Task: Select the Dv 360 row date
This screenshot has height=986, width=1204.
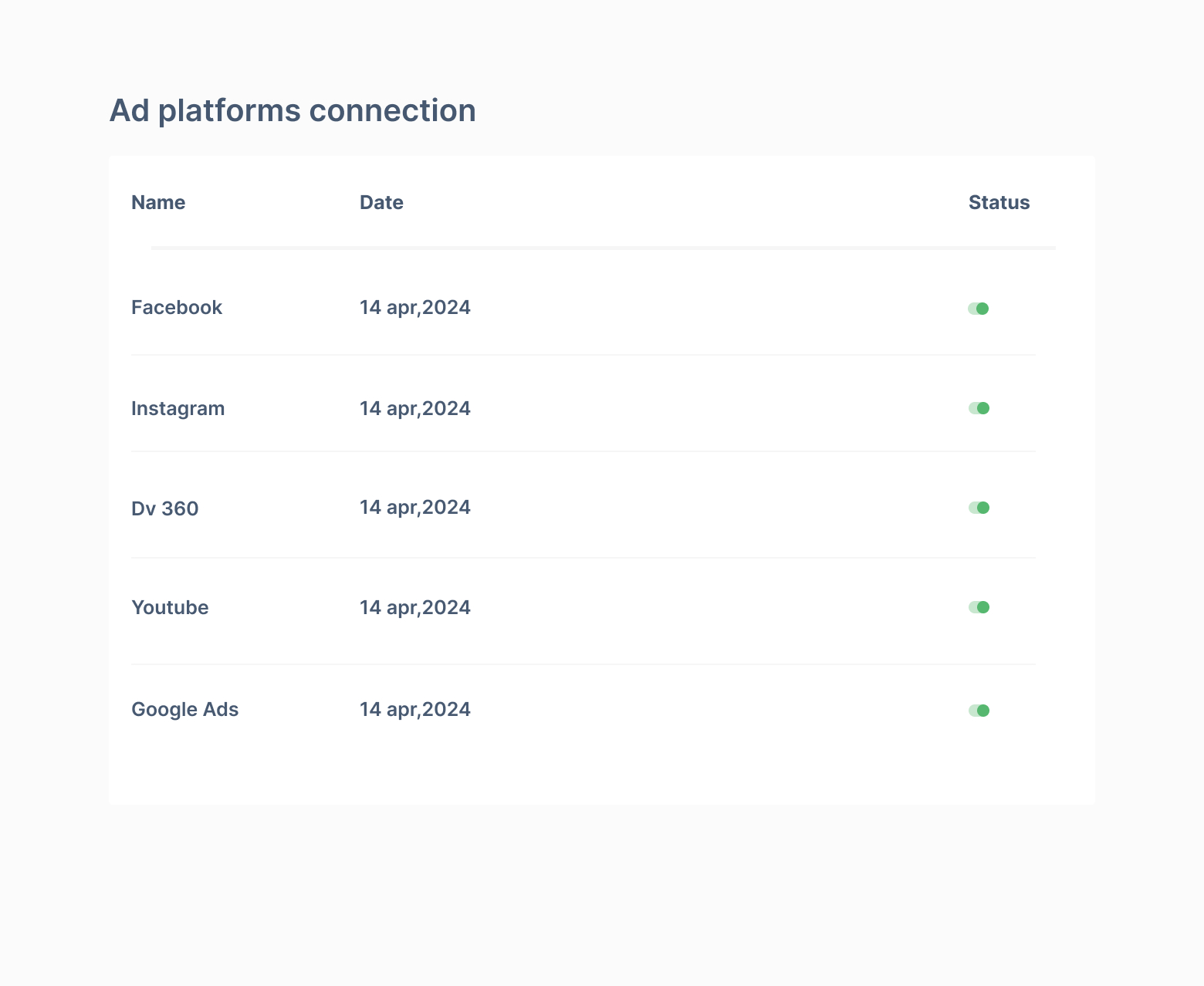Action: tap(415, 508)
